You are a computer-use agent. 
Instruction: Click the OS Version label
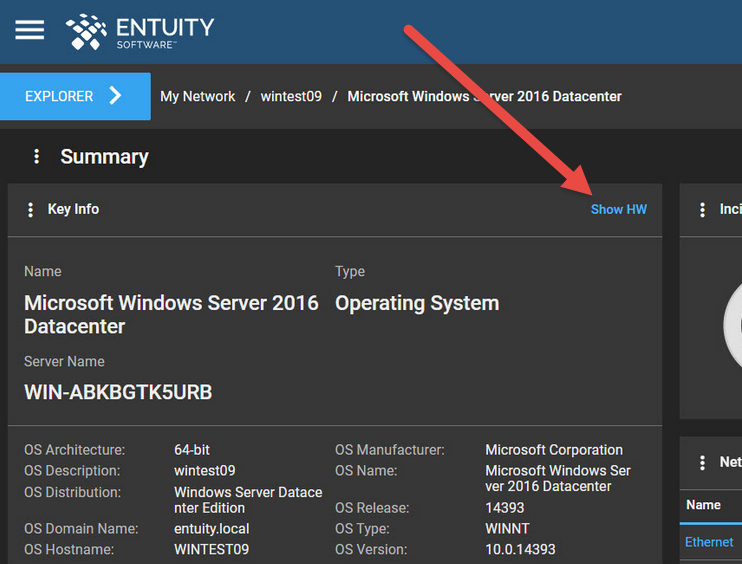point(371,549)
